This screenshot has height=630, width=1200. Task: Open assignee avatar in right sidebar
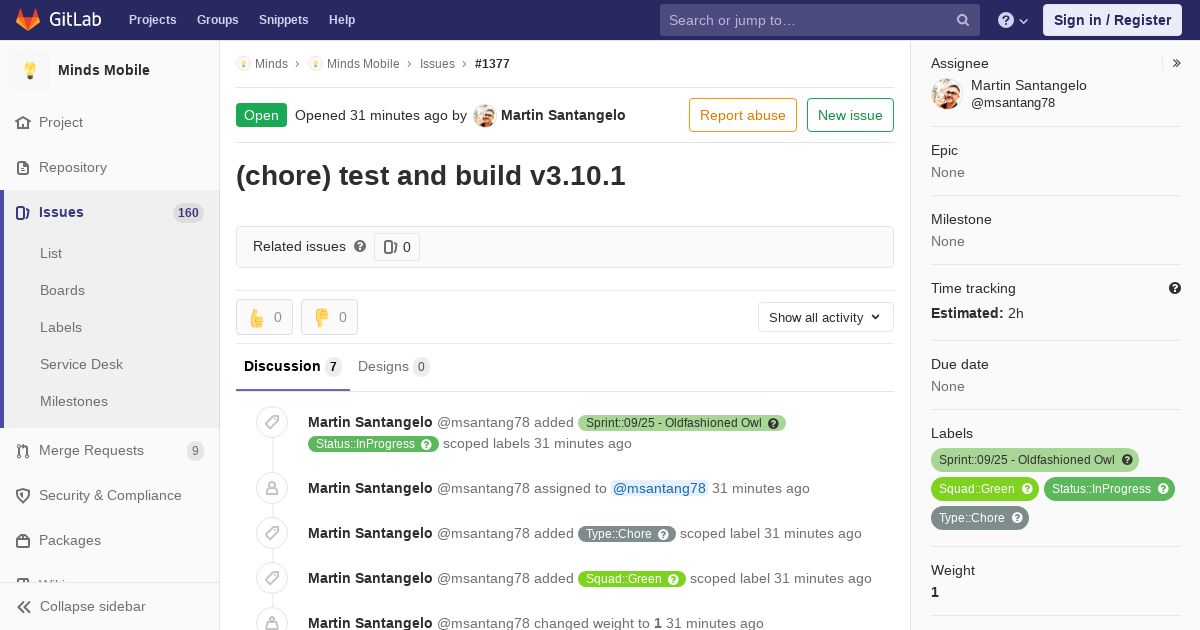click(946, 94)
